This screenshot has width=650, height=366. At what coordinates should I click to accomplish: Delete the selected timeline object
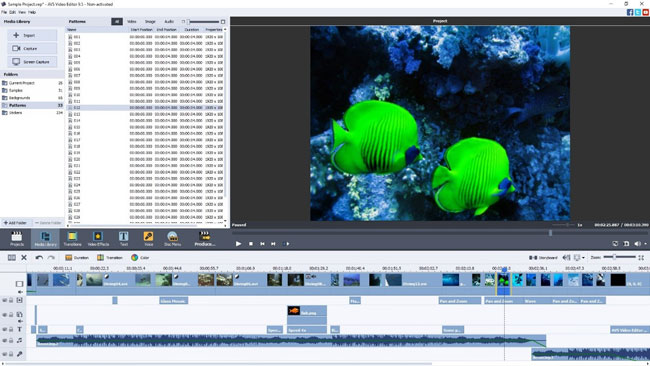24,257
